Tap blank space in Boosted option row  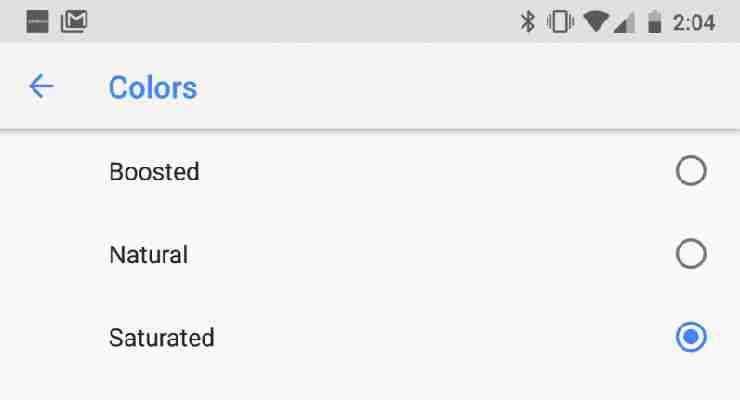425,171
